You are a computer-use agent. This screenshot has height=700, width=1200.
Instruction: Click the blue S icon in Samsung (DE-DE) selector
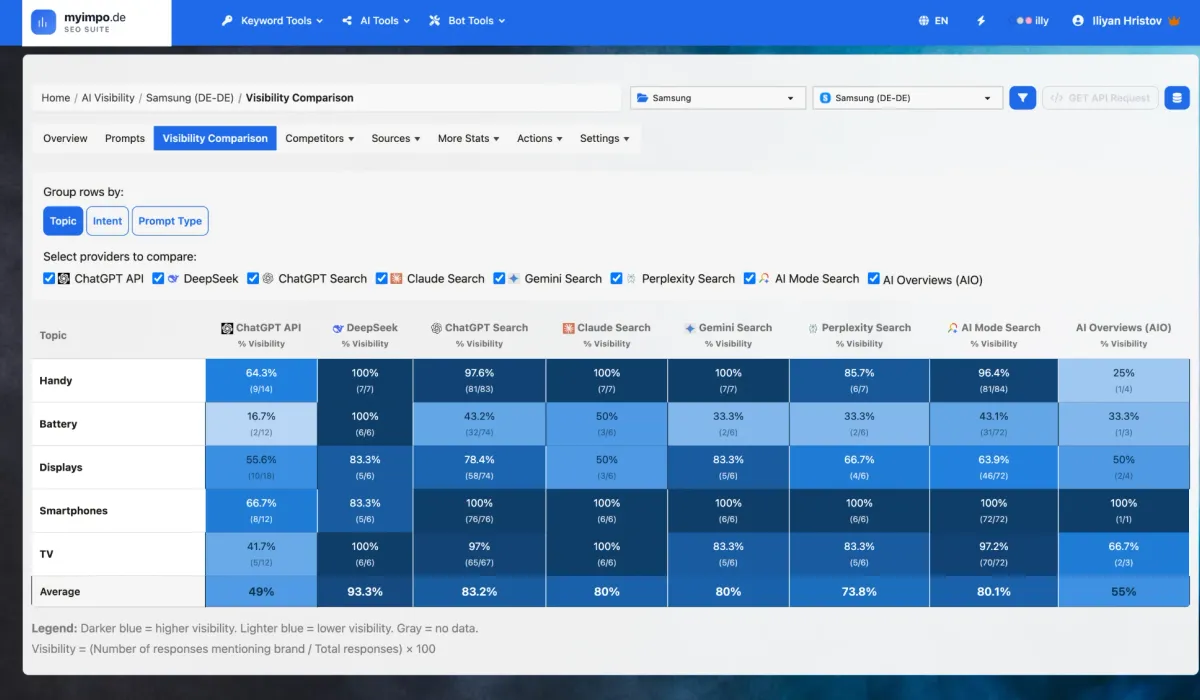pyautogui.click(x=825, y=98)
